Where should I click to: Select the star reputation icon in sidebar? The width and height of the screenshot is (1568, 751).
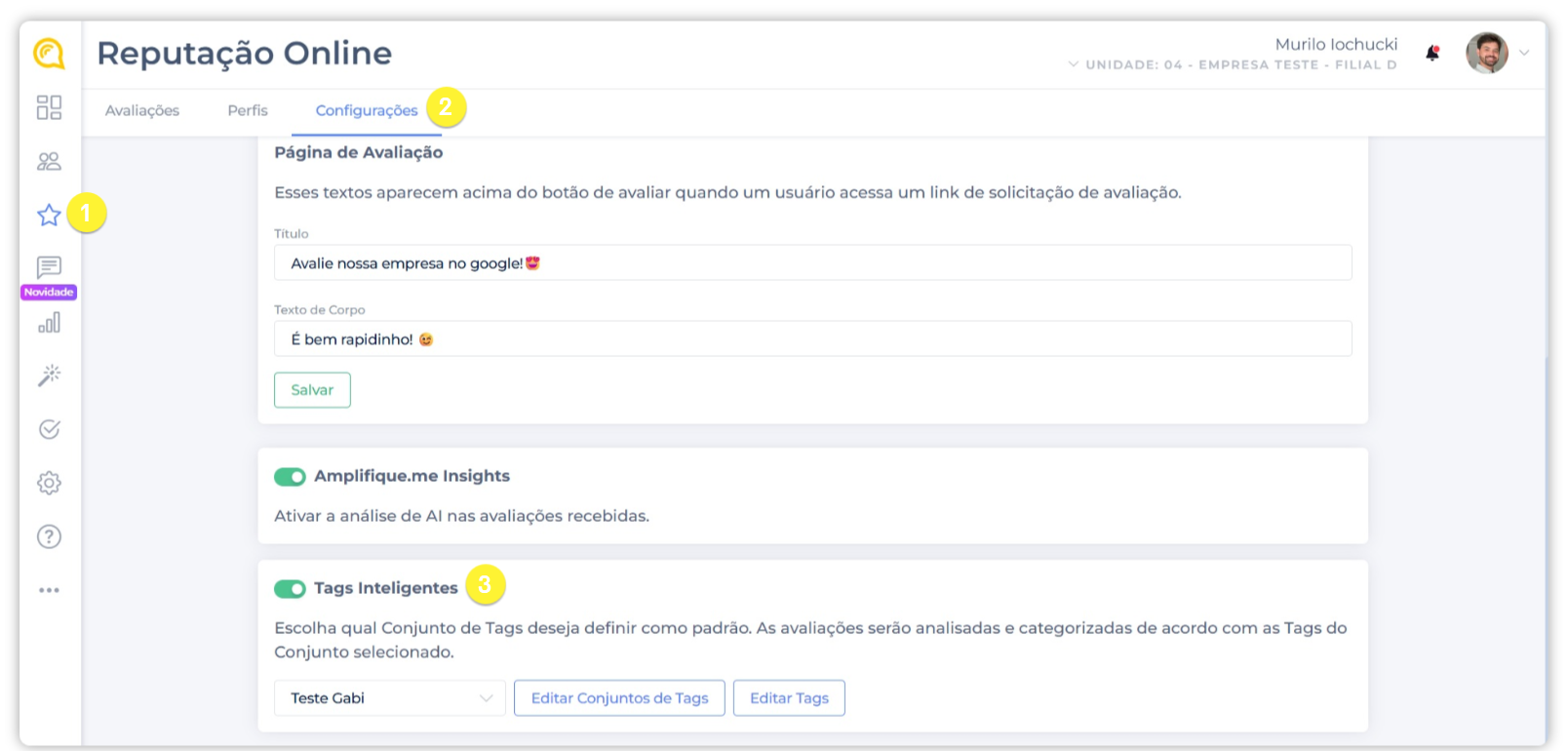coord(49,215)
